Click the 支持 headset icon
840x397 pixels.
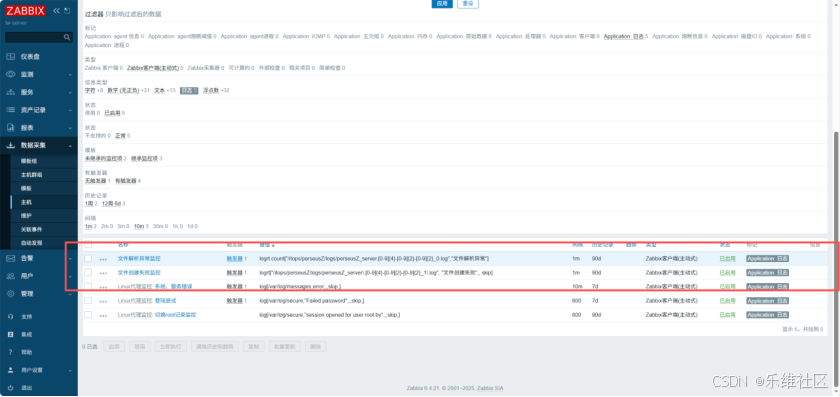click(10, 317)
